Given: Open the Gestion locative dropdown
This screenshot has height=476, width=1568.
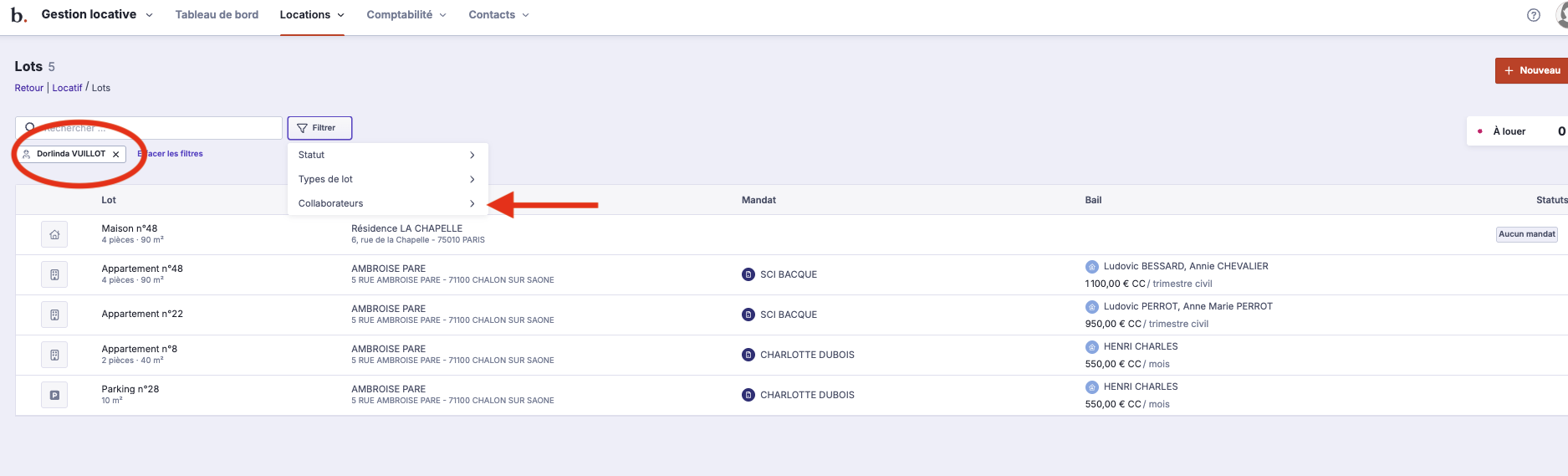Looking at the screenshot, I should [x=96, y=15].
